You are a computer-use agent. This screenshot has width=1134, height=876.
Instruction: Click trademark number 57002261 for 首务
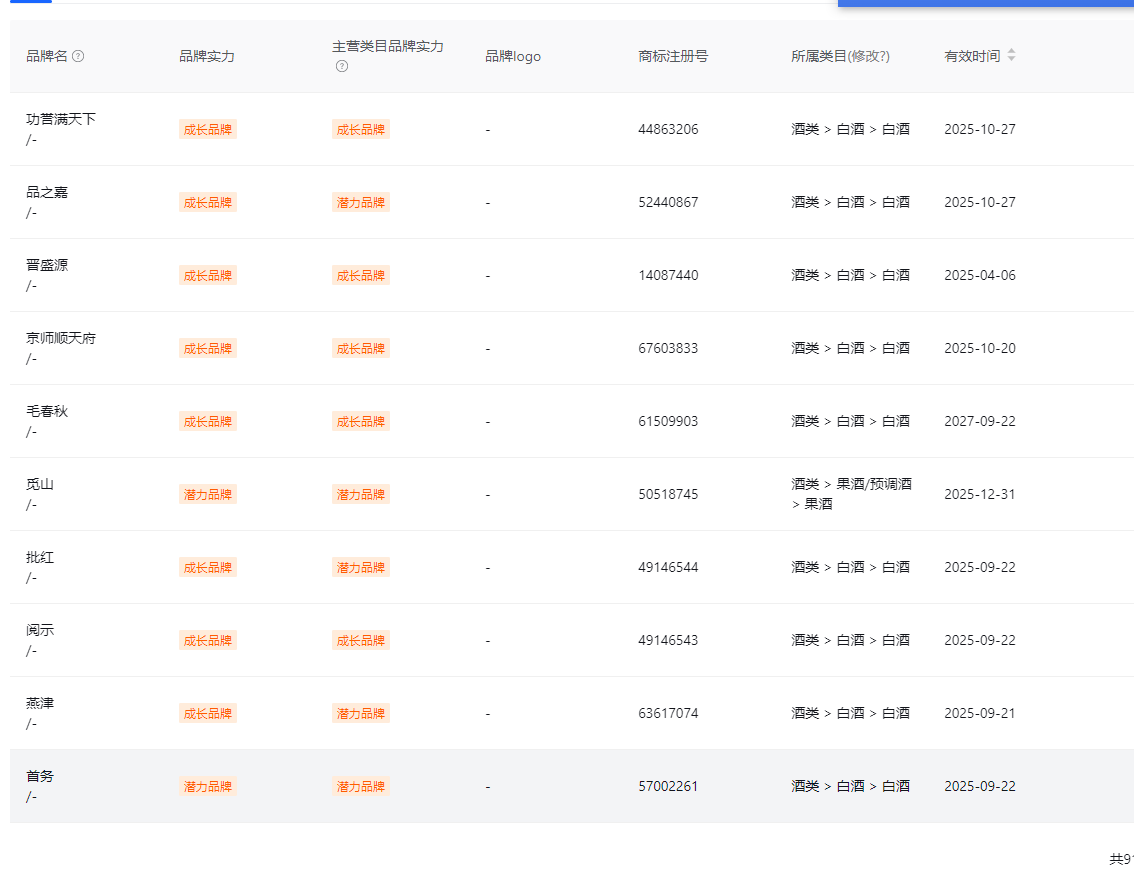(668, 786)
